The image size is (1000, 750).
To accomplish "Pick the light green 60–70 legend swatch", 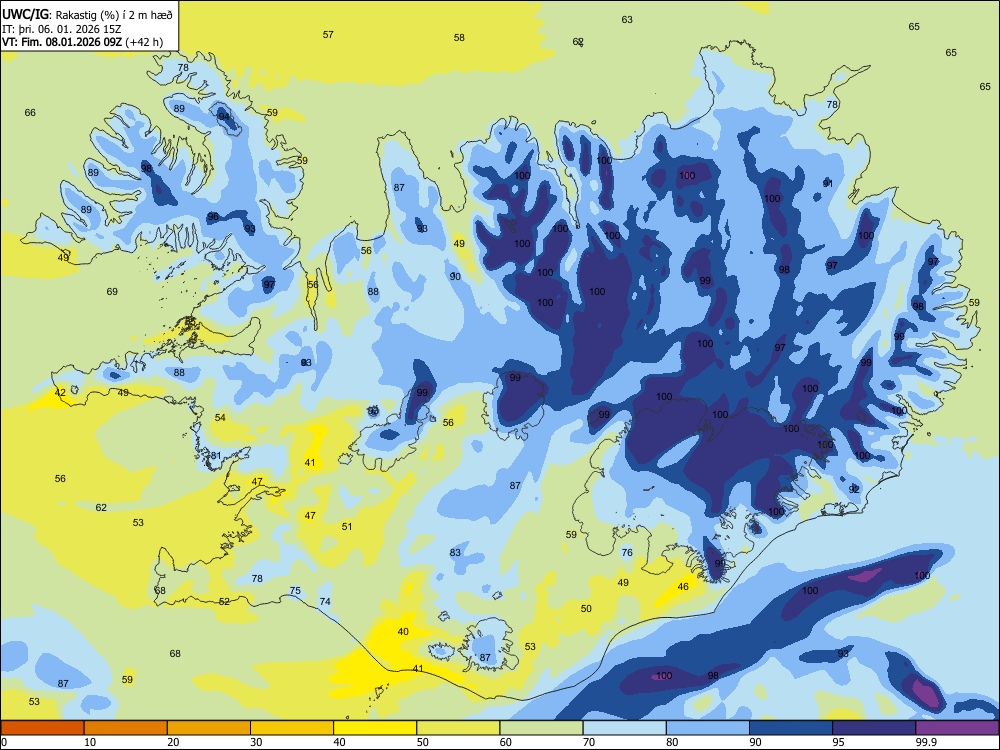I will (x=541, y=728).
